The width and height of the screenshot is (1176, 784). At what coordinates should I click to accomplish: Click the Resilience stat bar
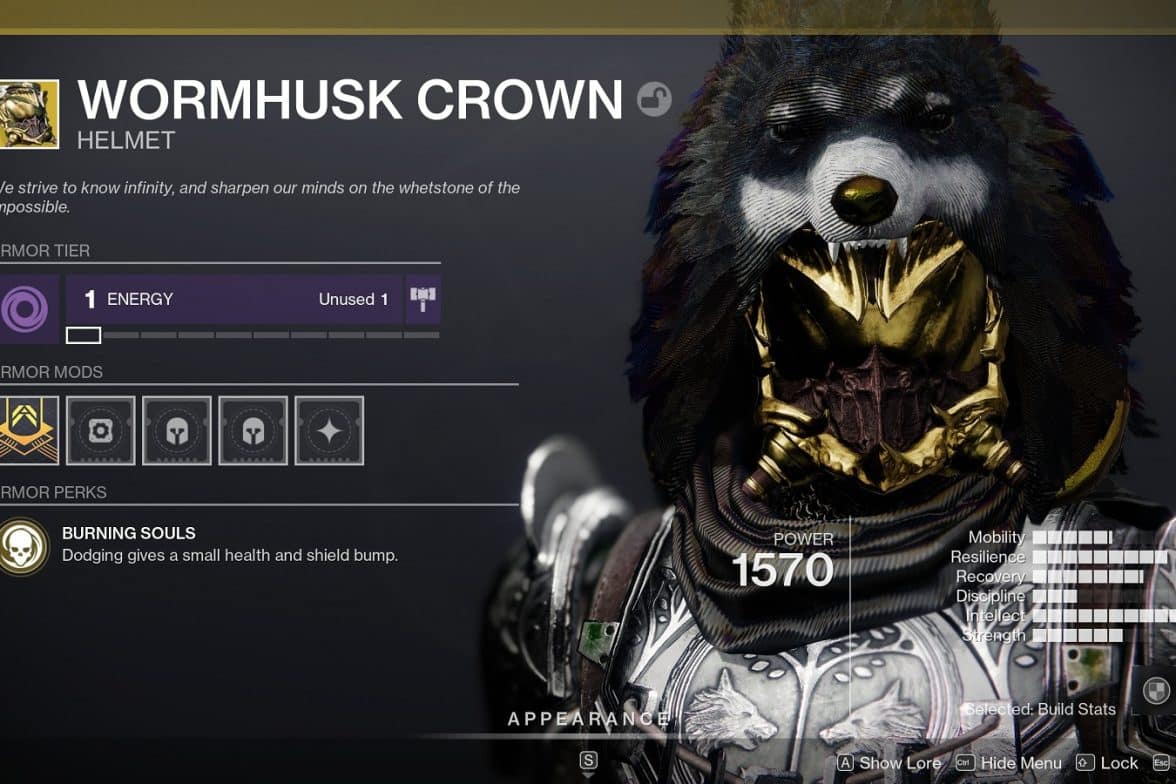1100,557
